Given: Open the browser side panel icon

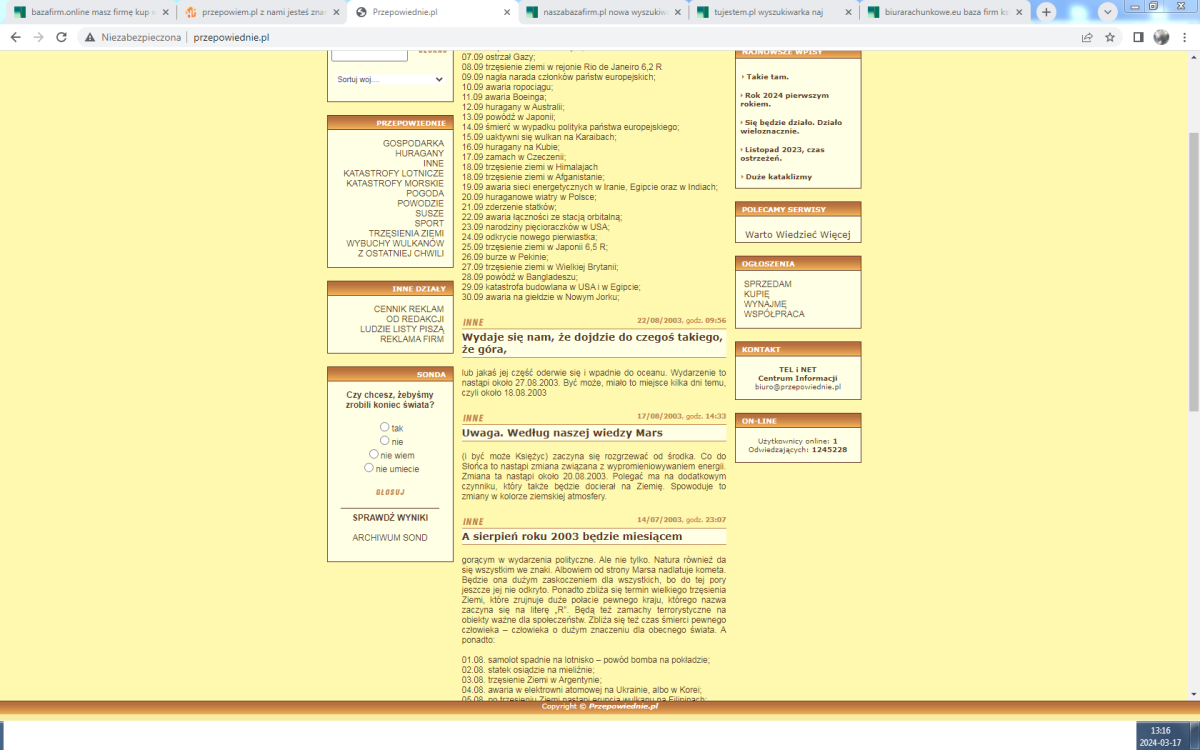Looking at the screenshot, I should 1138,37.
